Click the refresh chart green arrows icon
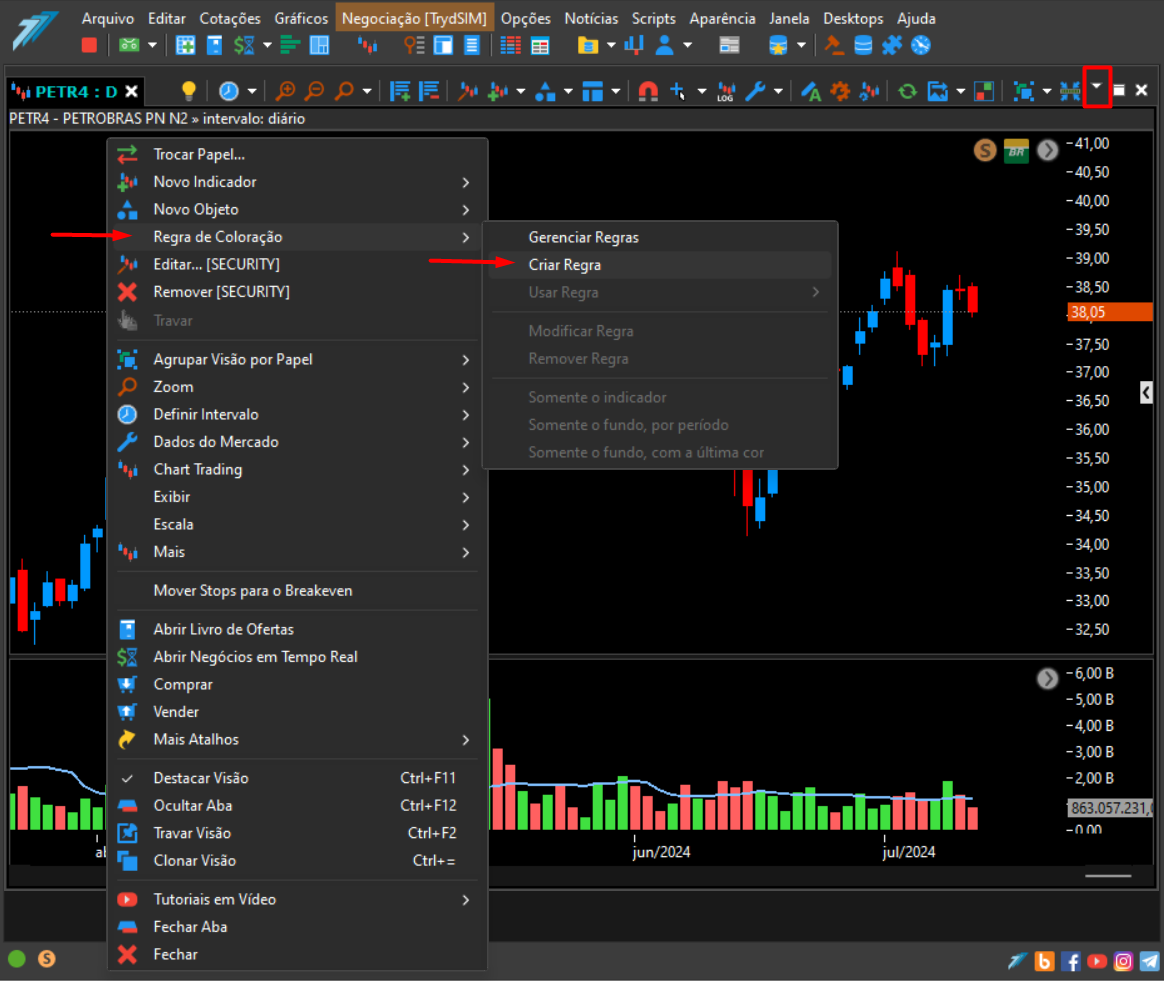Screen dimensions: 1164x981 (907, 91)
